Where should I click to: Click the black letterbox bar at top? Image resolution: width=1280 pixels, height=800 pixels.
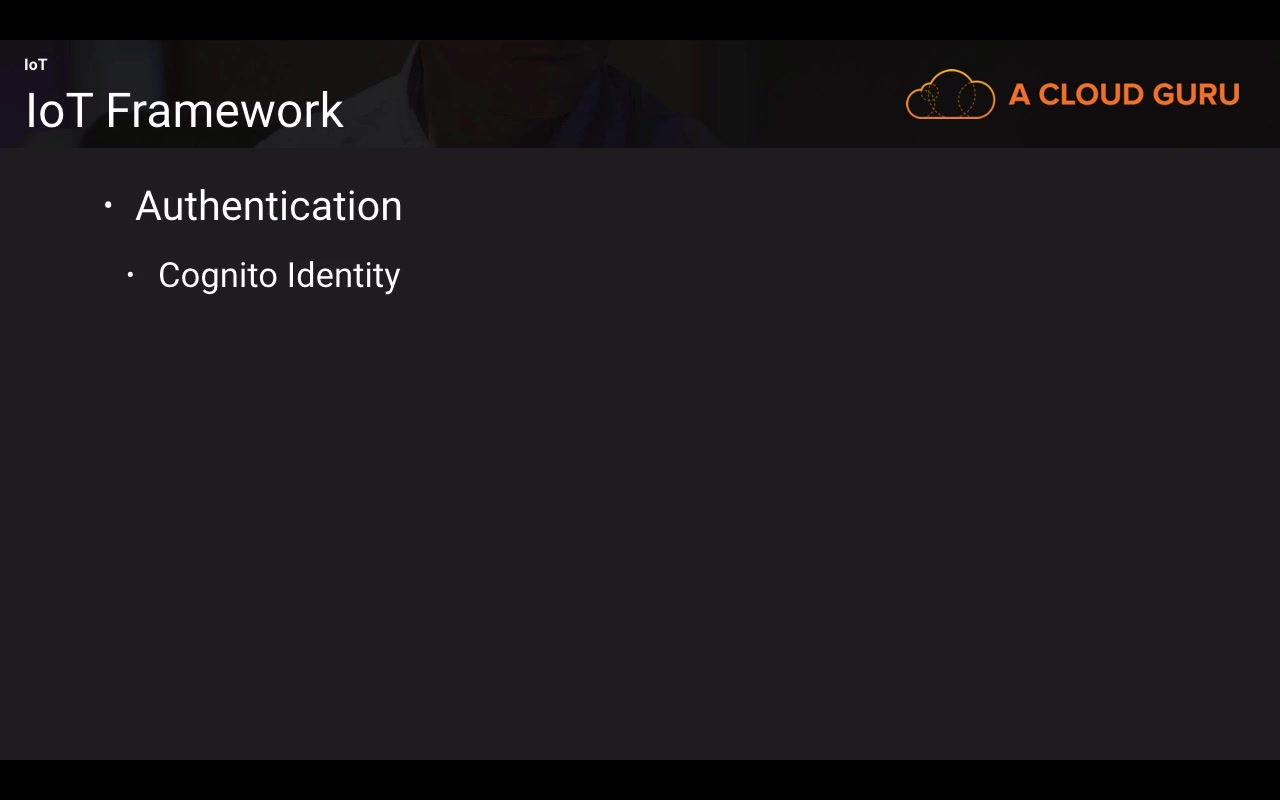(x=640, y=20)
